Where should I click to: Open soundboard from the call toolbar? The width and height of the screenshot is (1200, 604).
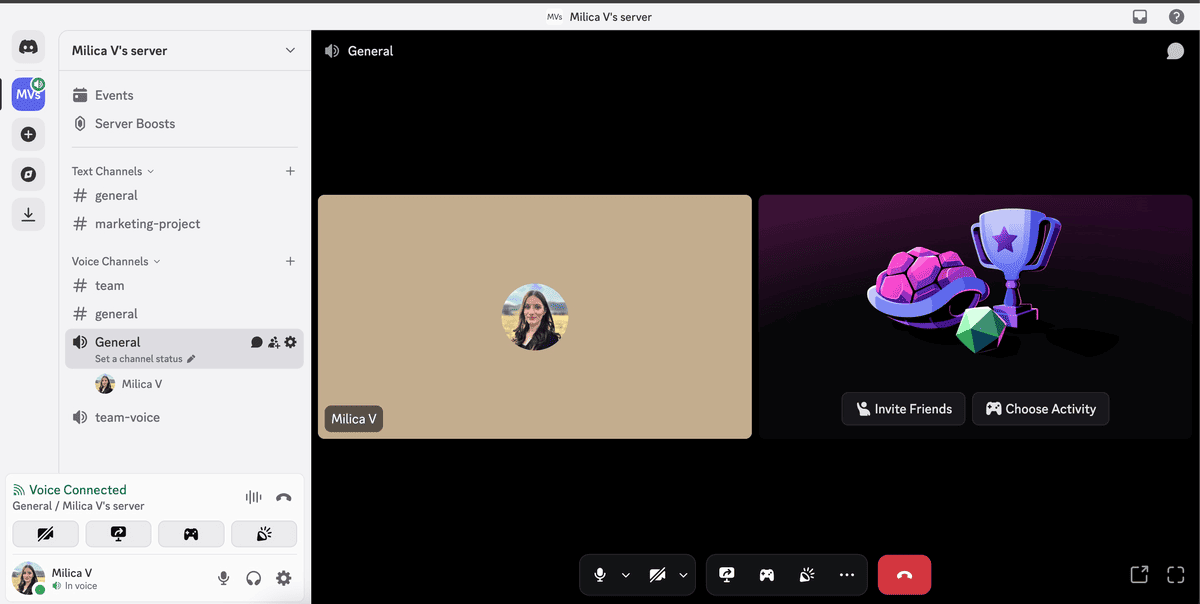point(807,575)
